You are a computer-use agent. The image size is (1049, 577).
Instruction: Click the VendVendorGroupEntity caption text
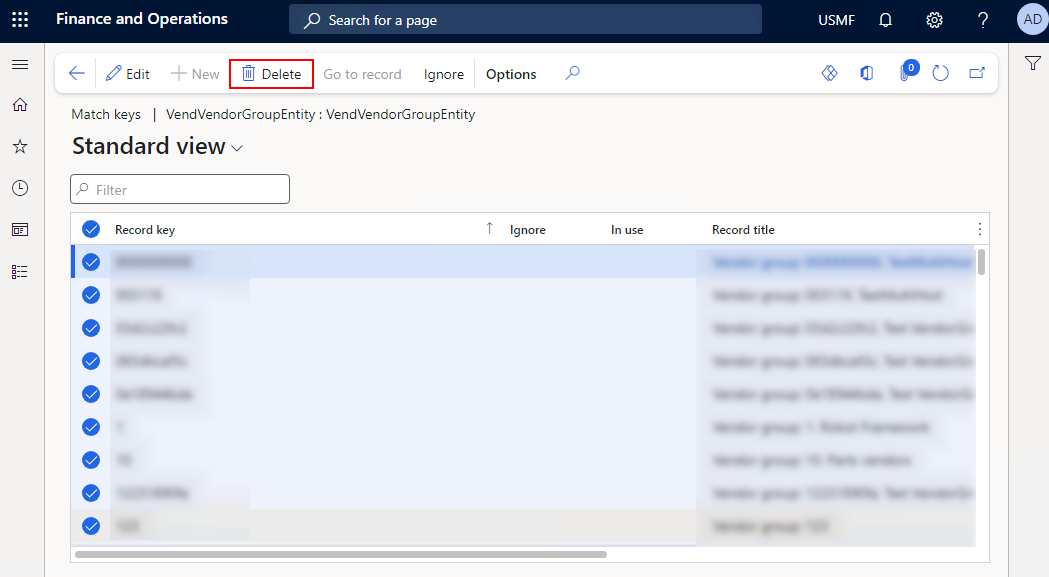(320, 114)
